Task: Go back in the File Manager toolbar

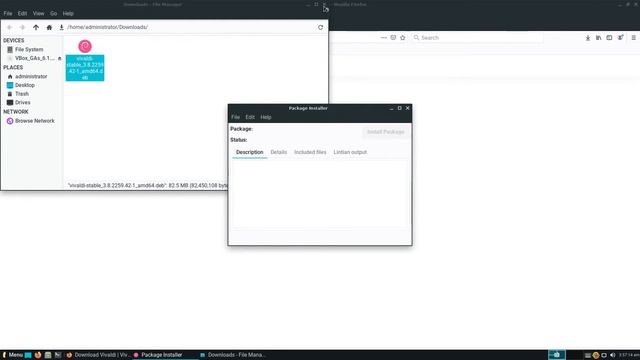Action: (x=9, y=27)
